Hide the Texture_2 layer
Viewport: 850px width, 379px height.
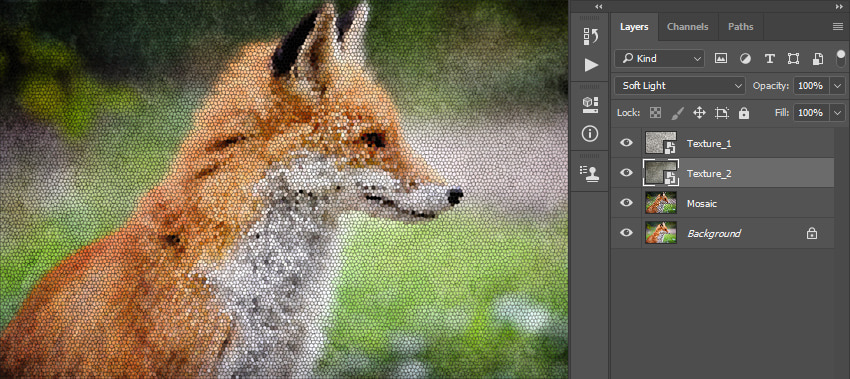627,173
